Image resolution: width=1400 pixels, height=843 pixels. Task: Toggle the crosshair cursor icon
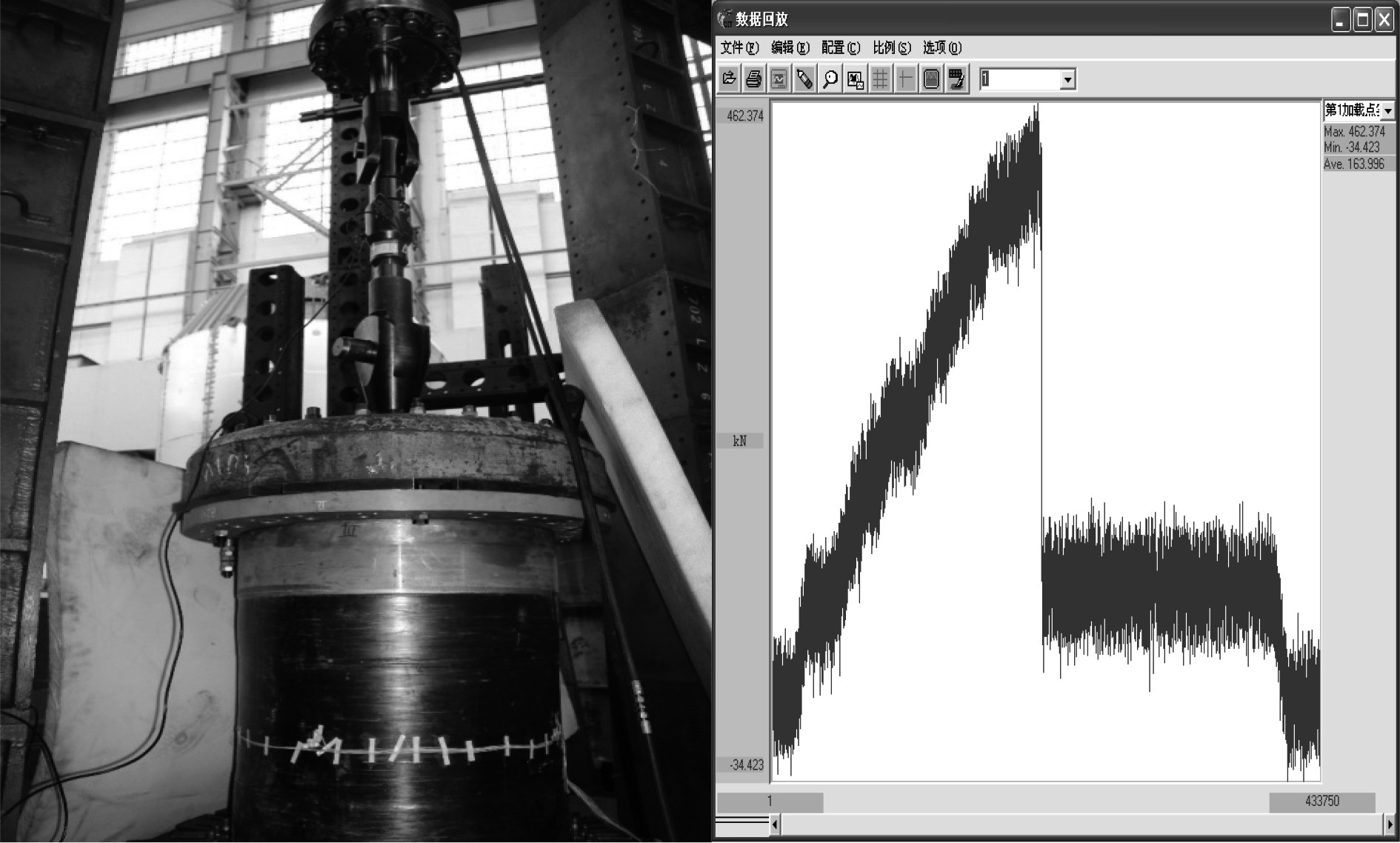click(905, 79)
